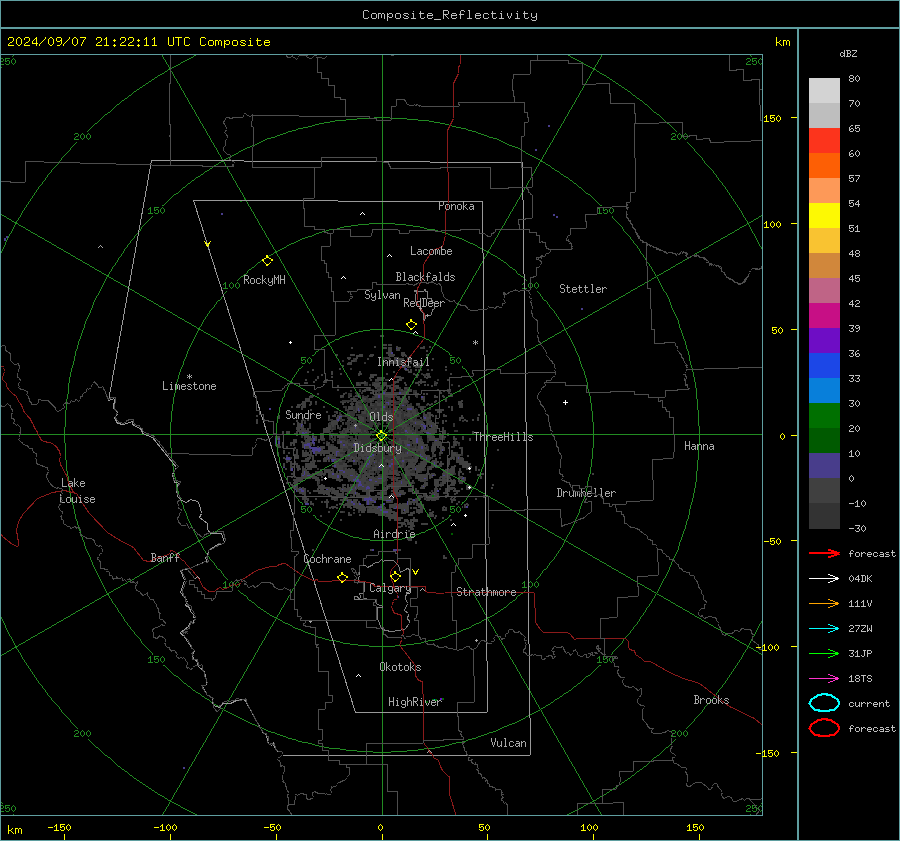900x841 pixels.
Task: Click the royal blue swatch in dBZ scale
Action: click(824, 366)
